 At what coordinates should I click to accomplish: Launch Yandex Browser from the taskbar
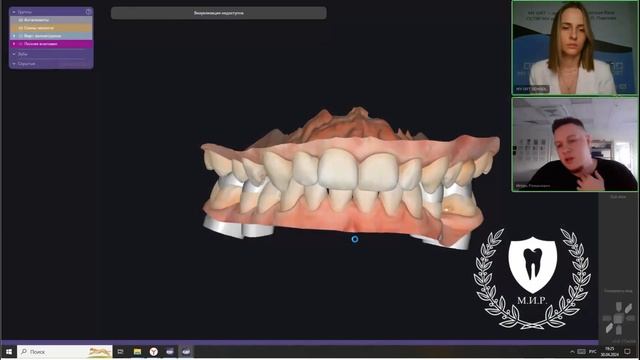153,351
